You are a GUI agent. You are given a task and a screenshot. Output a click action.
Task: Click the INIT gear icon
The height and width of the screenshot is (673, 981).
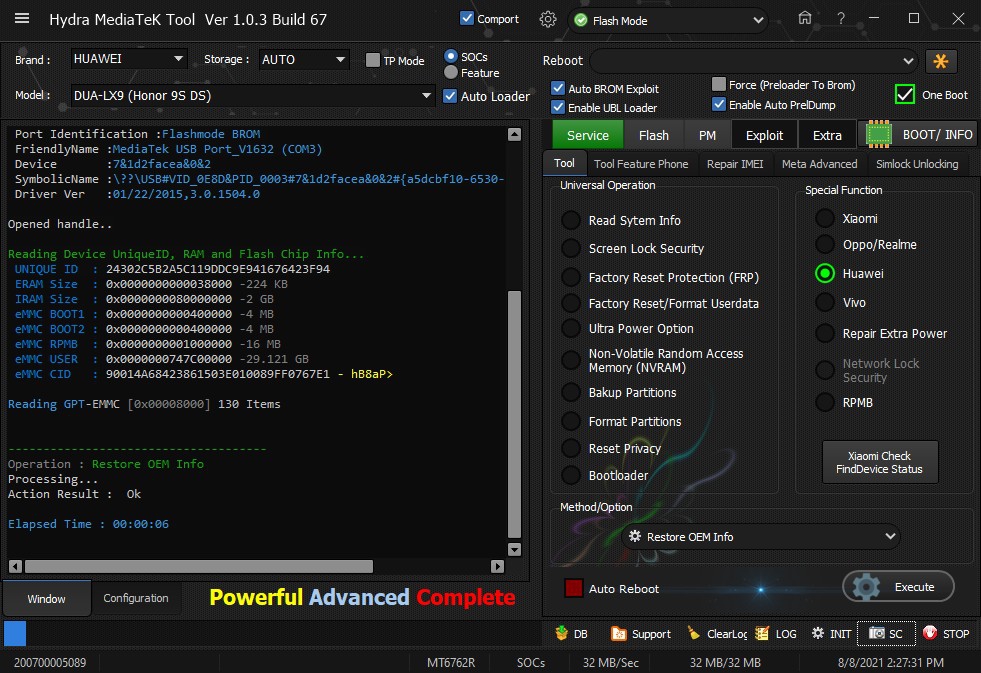click(x=817, y=634)
